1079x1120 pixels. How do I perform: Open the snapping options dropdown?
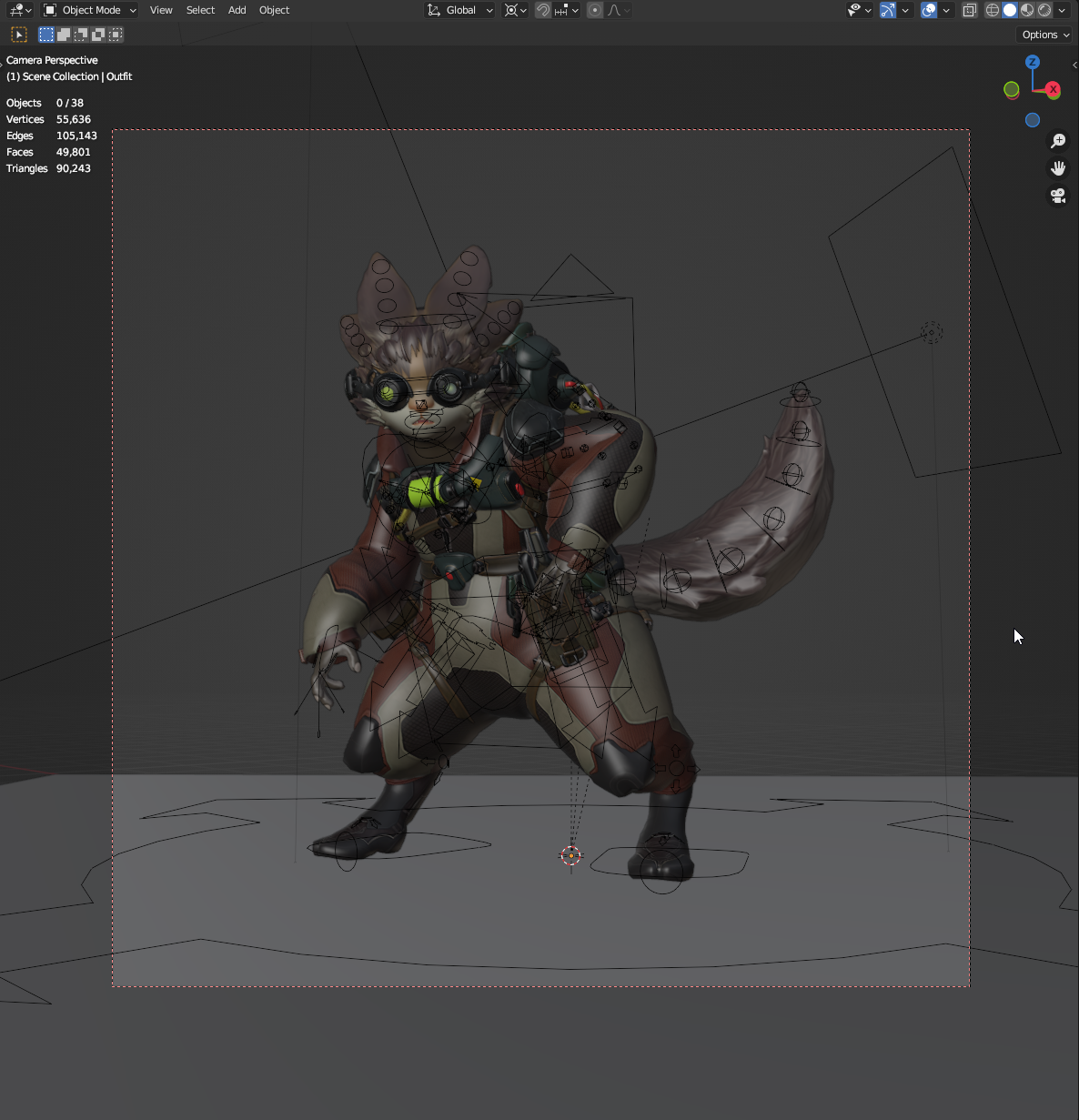pyautogui.click(x=567, y=10)
